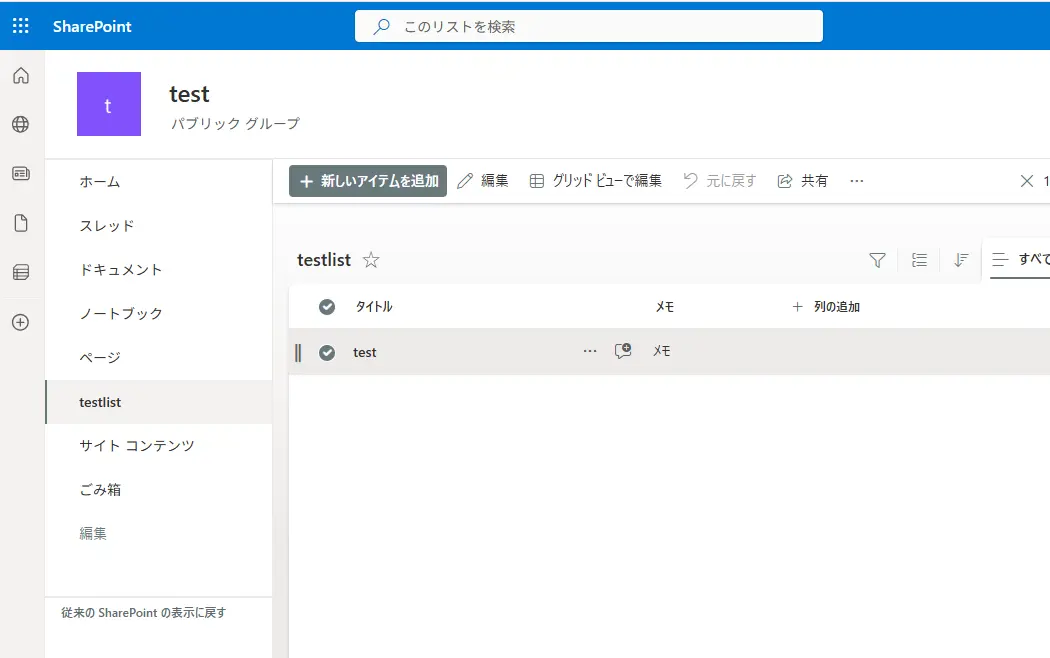Screen dimensions: 1050x658
Task: Open the ellipsis menu on the test row
Action: (x=590, y=351)
